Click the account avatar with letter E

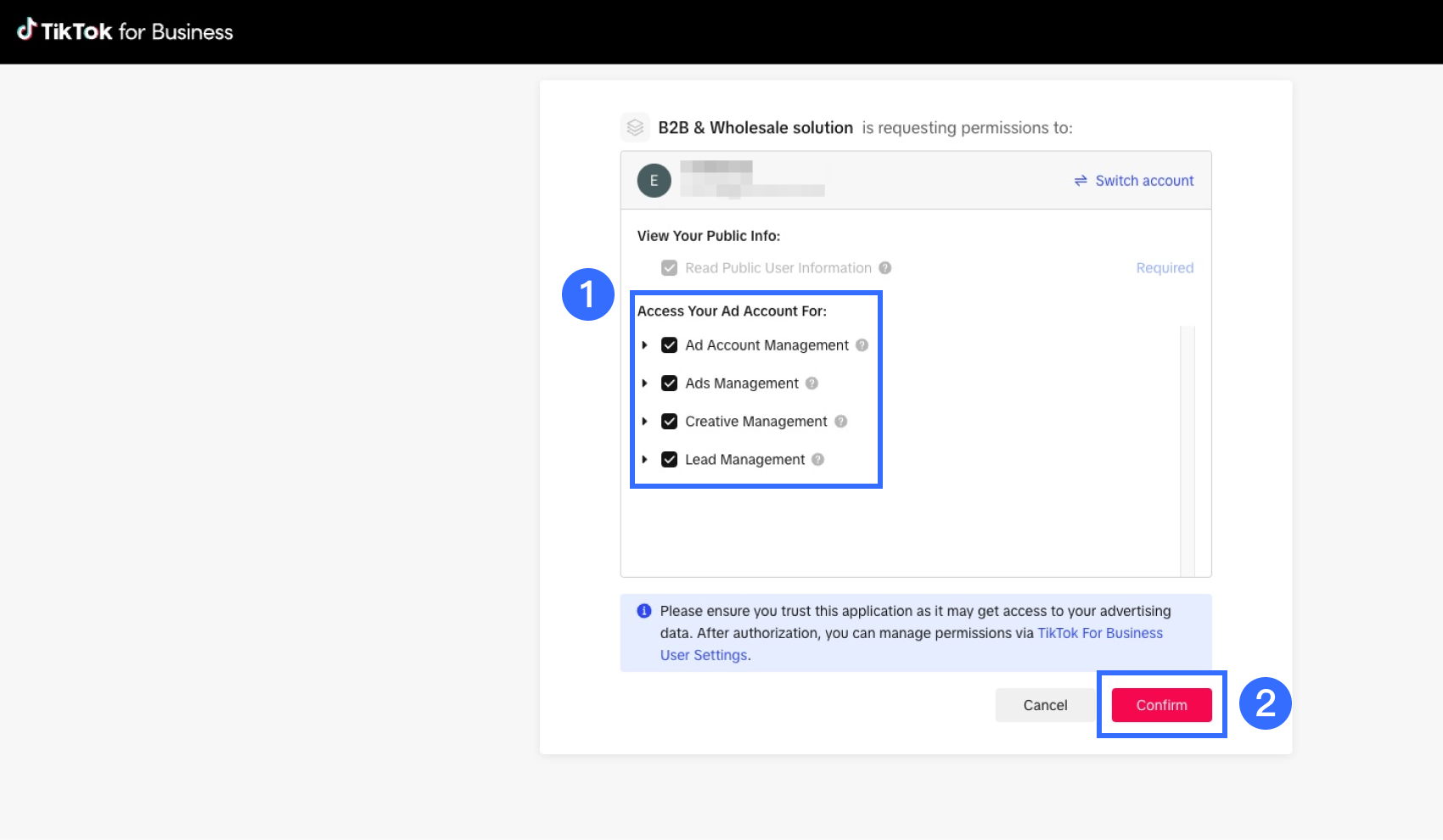pos(654,181)
